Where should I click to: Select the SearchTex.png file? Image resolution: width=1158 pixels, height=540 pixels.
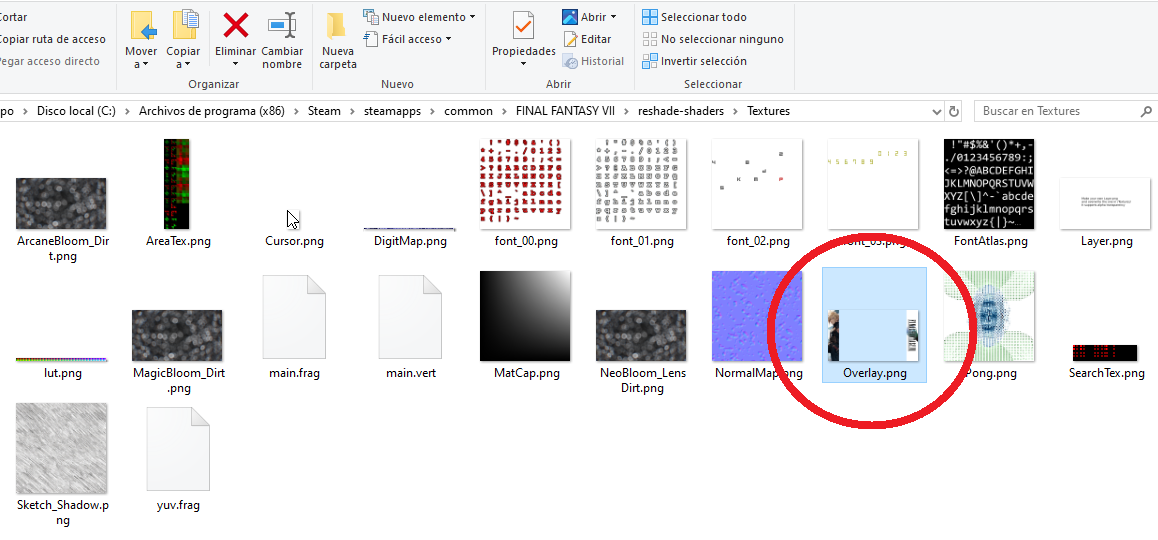1105,352
